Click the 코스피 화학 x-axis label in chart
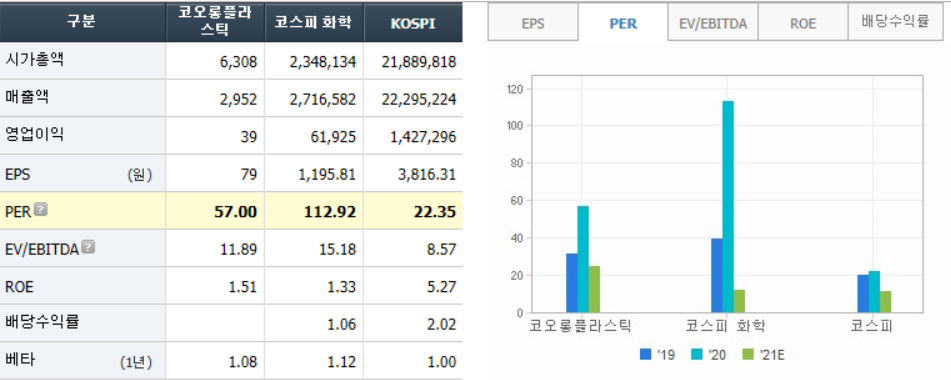951x380 pixels. (725, 326)
